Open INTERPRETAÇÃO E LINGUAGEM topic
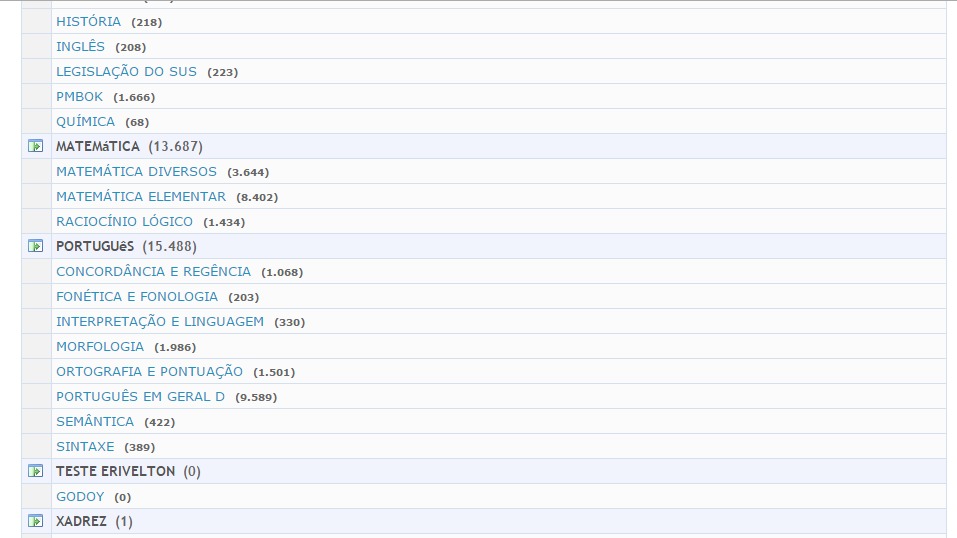Image resolution: width=957 pixels, height=538 pixels. (x=160, y=321)
